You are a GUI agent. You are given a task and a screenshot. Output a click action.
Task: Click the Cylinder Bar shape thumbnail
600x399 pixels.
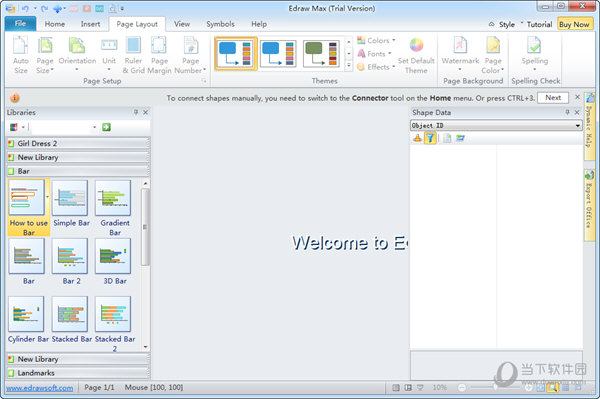[26, 314]
